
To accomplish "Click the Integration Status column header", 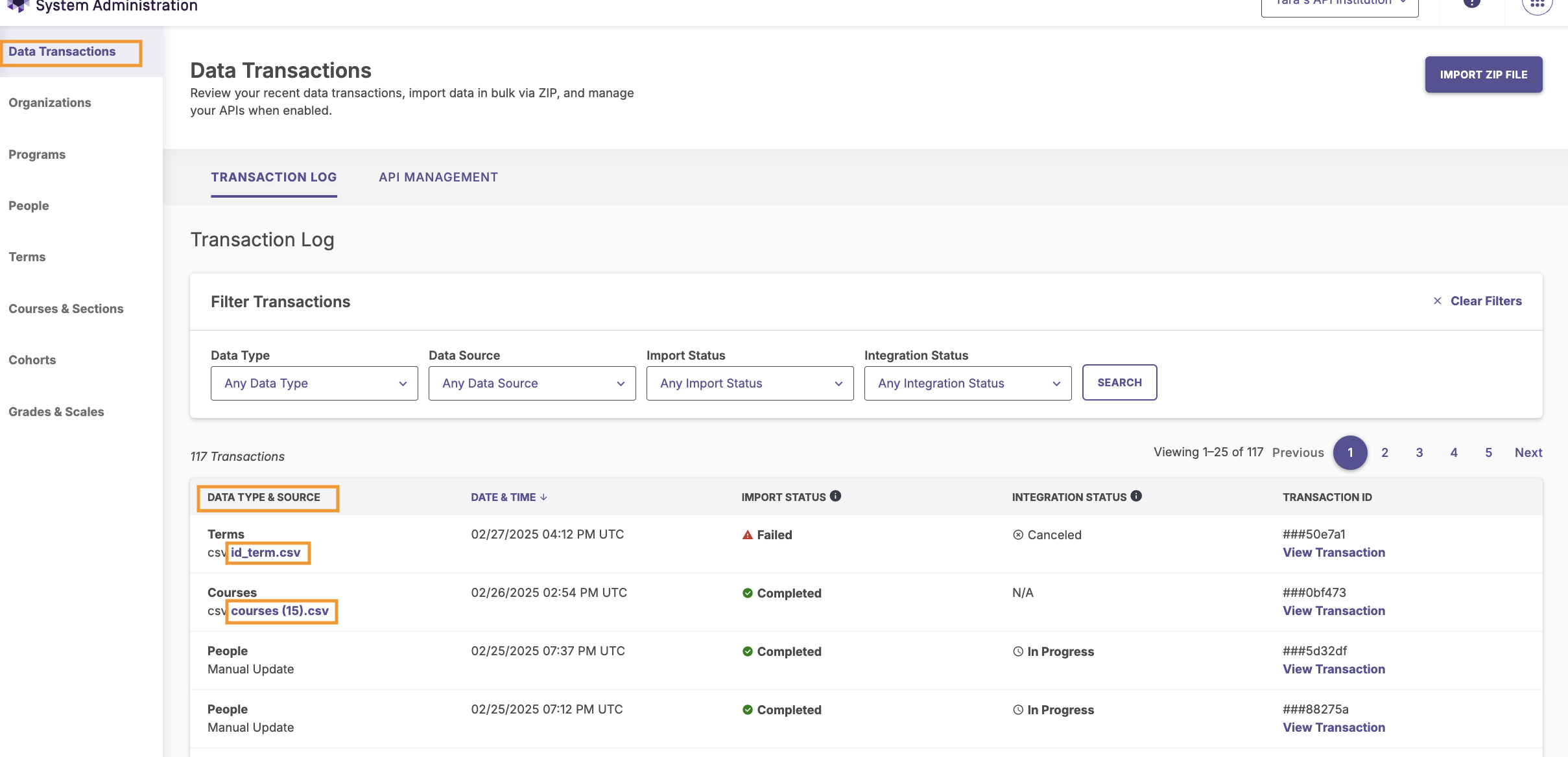I will pyautogui.click(x=1069, y=497).
